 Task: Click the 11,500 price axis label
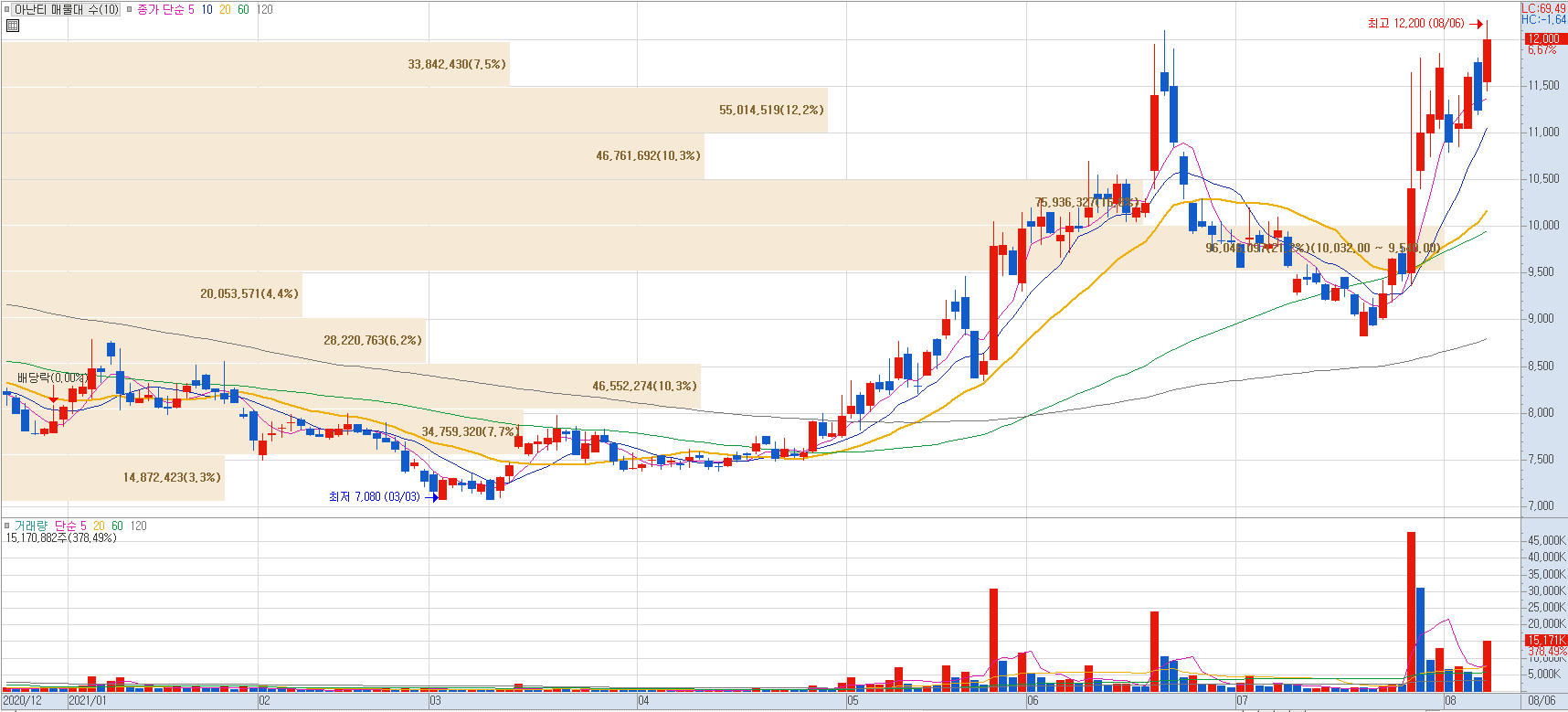click(1544, 85)
